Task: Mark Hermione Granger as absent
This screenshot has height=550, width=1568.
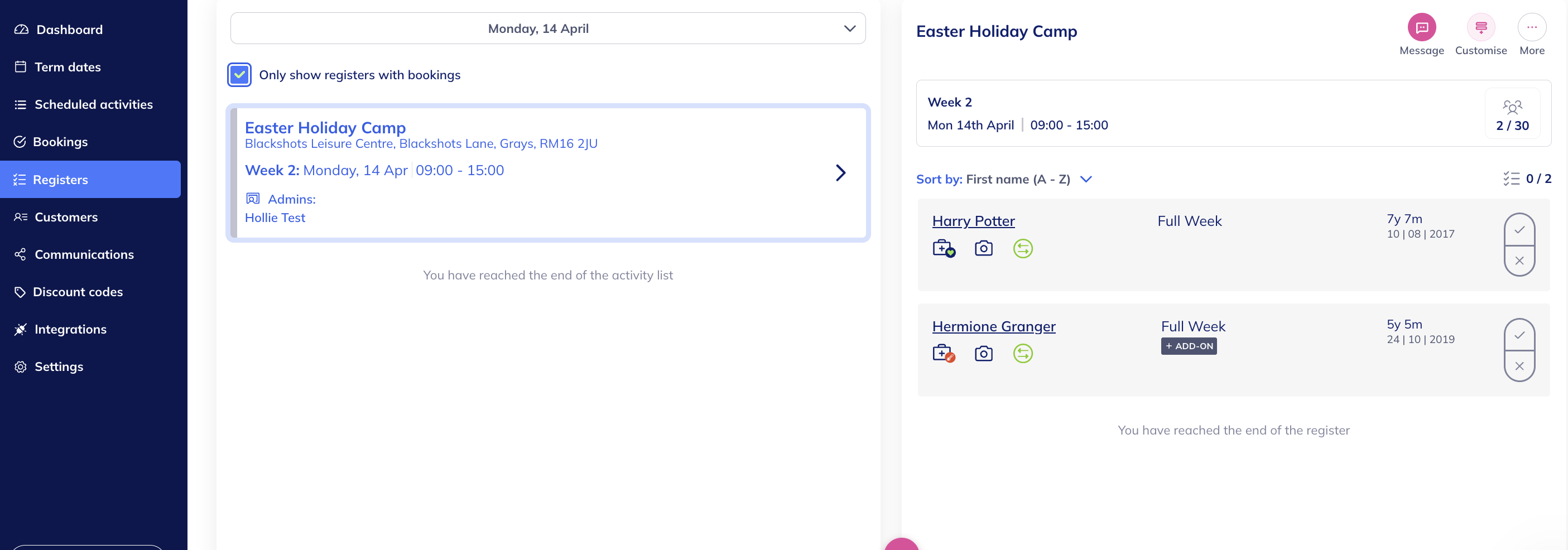Action: point(1519,366)
